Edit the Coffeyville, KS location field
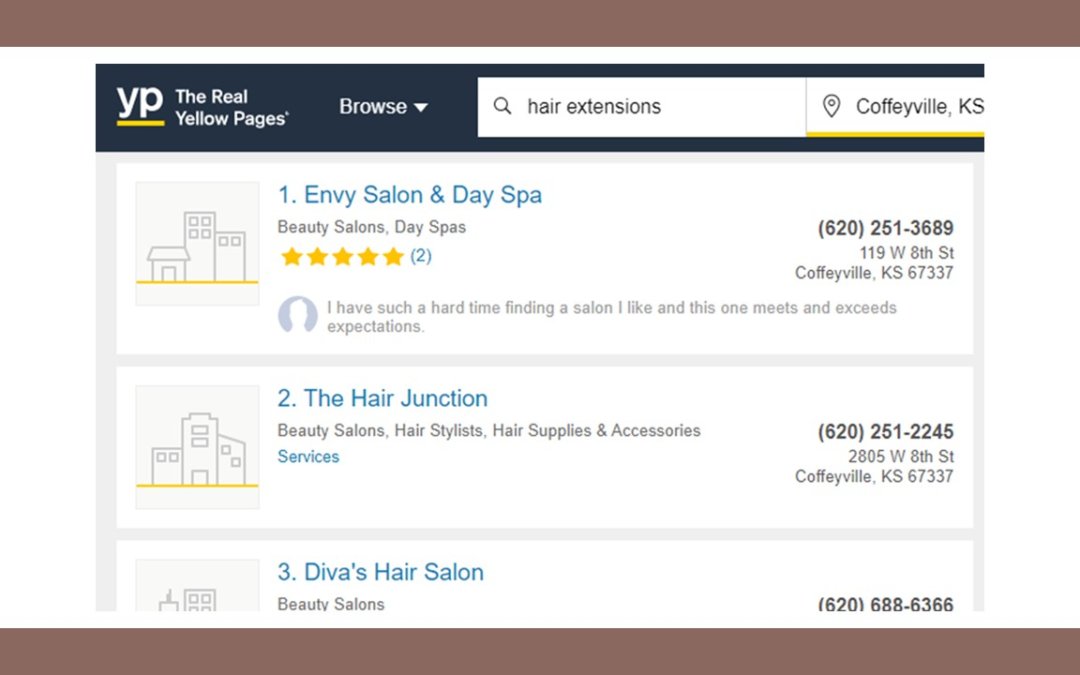1080x675 pixels. pyautogui.click(x=895, y=107)
